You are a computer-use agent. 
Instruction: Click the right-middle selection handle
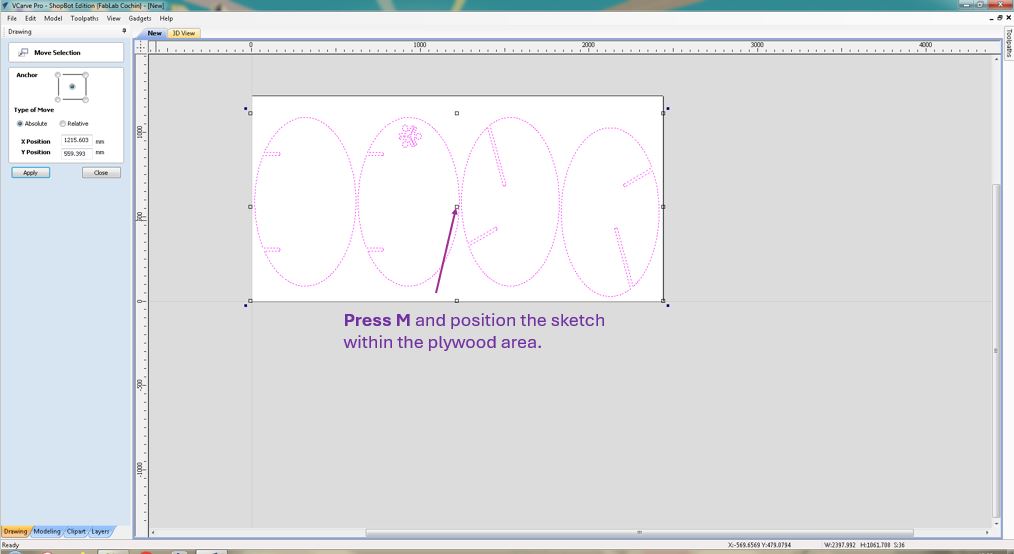(x=663, y=207)
